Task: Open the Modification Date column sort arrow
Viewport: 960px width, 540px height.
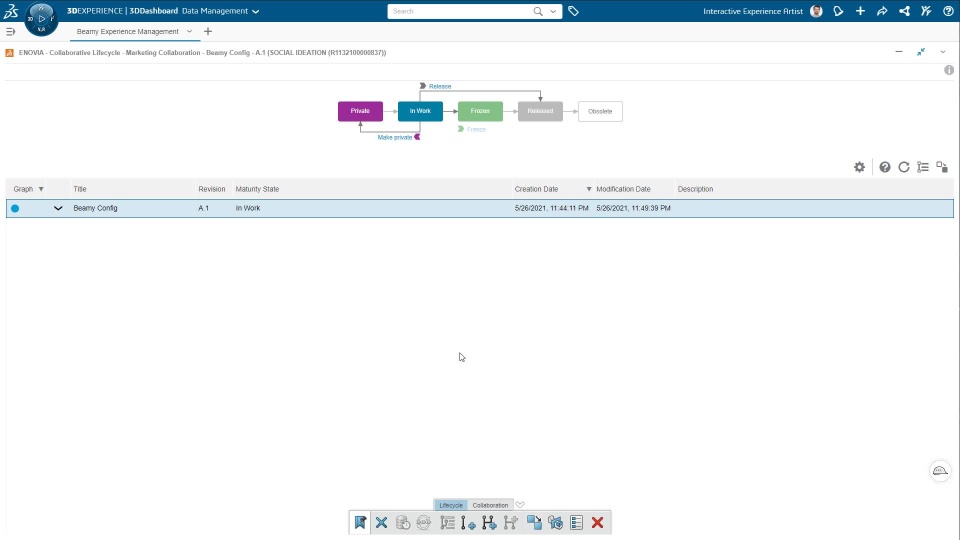Action: click(589, 189)
